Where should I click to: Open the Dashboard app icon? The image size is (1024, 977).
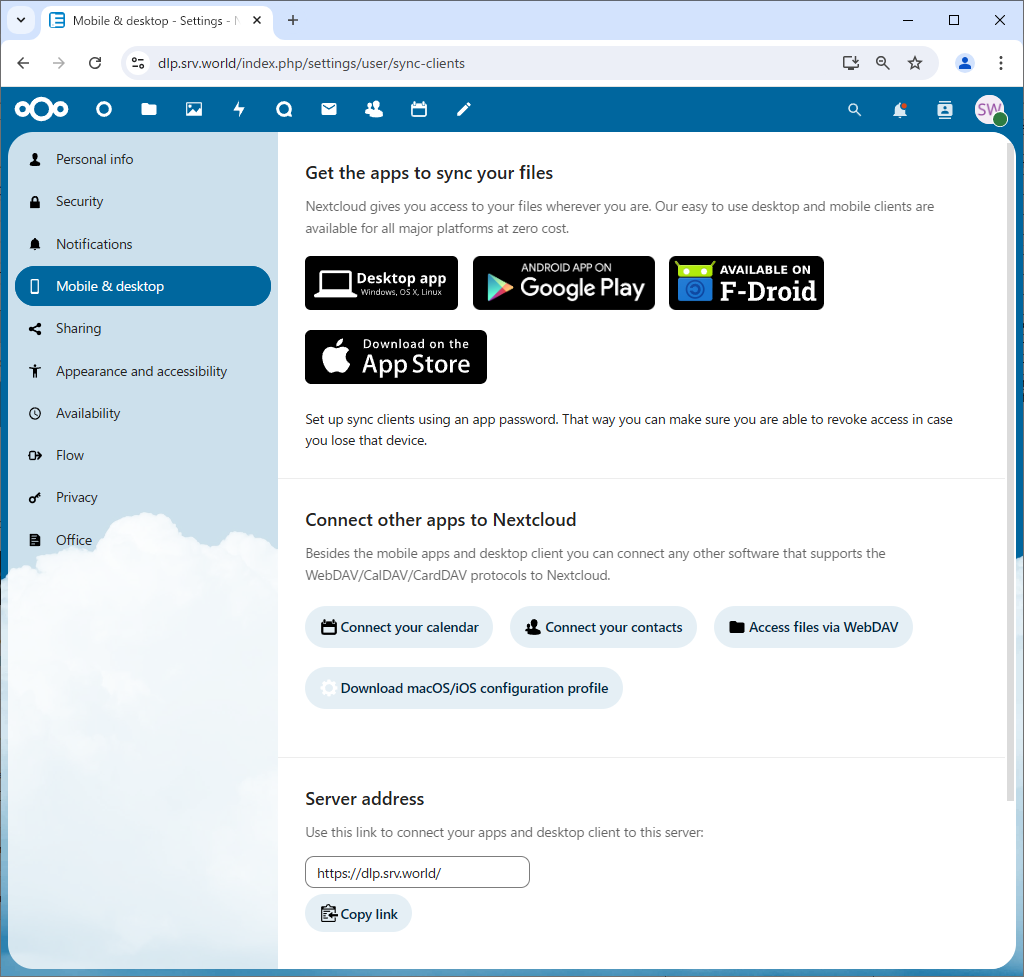tap(104, 109)
